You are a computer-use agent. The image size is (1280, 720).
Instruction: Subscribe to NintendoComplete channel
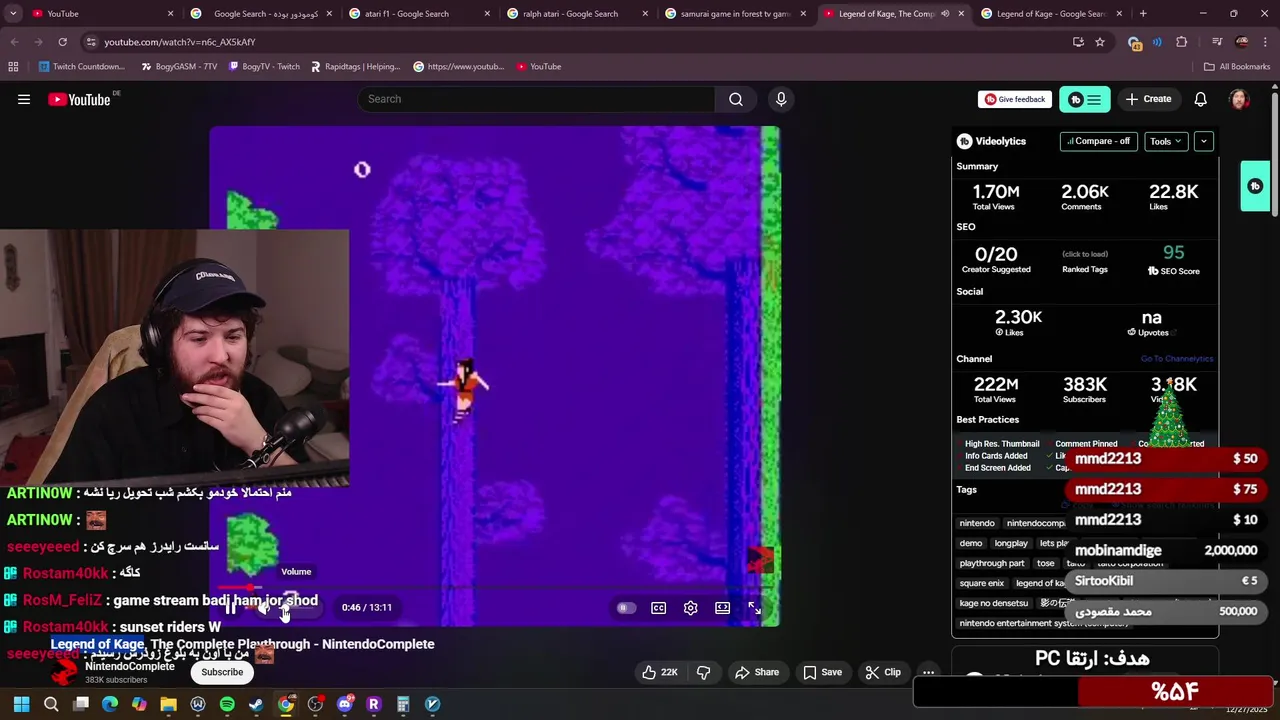[x=222, y=672]
